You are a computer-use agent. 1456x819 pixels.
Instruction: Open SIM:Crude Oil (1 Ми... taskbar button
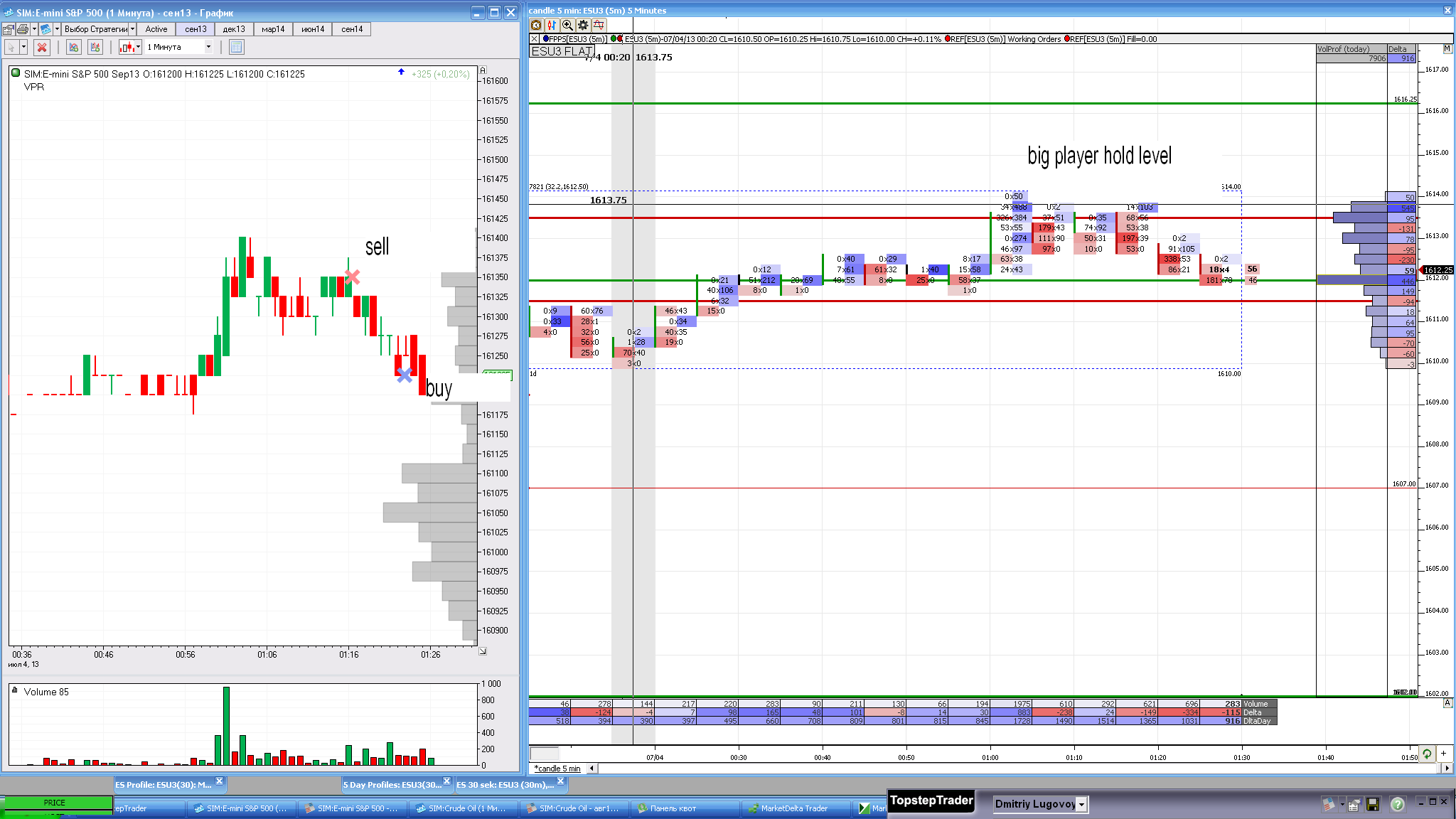[462, 808]
